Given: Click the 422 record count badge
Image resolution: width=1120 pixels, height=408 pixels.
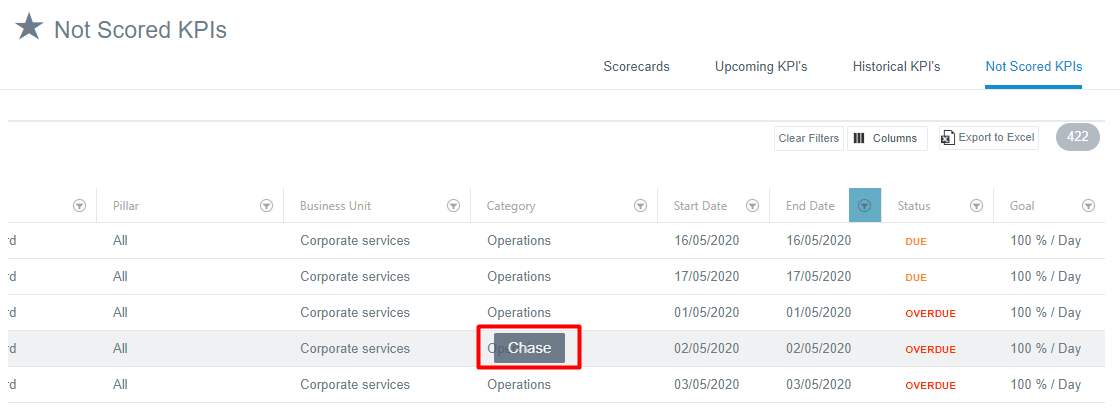Looking at the screenshot, I should click(1077, 137).
